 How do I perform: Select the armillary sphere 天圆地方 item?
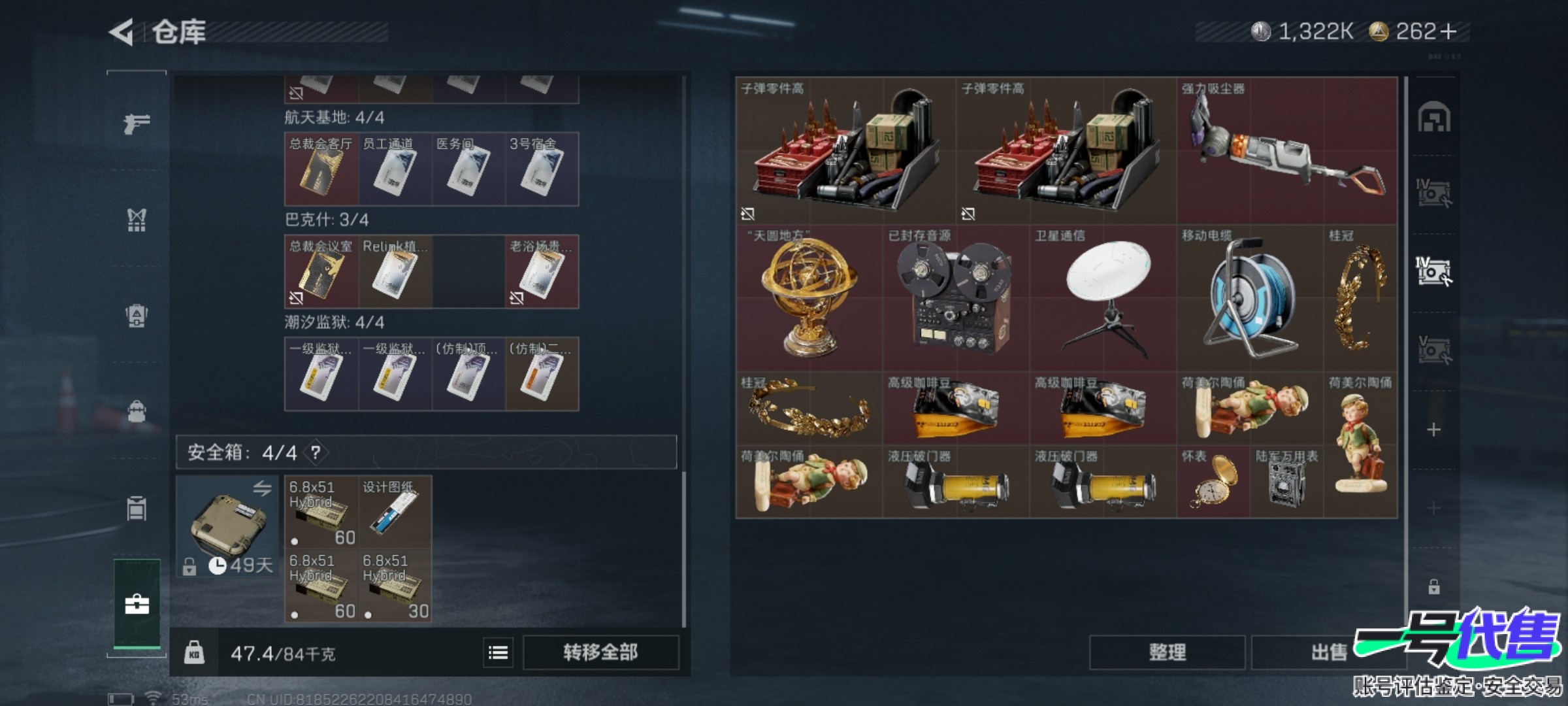[x=809, y=298]
